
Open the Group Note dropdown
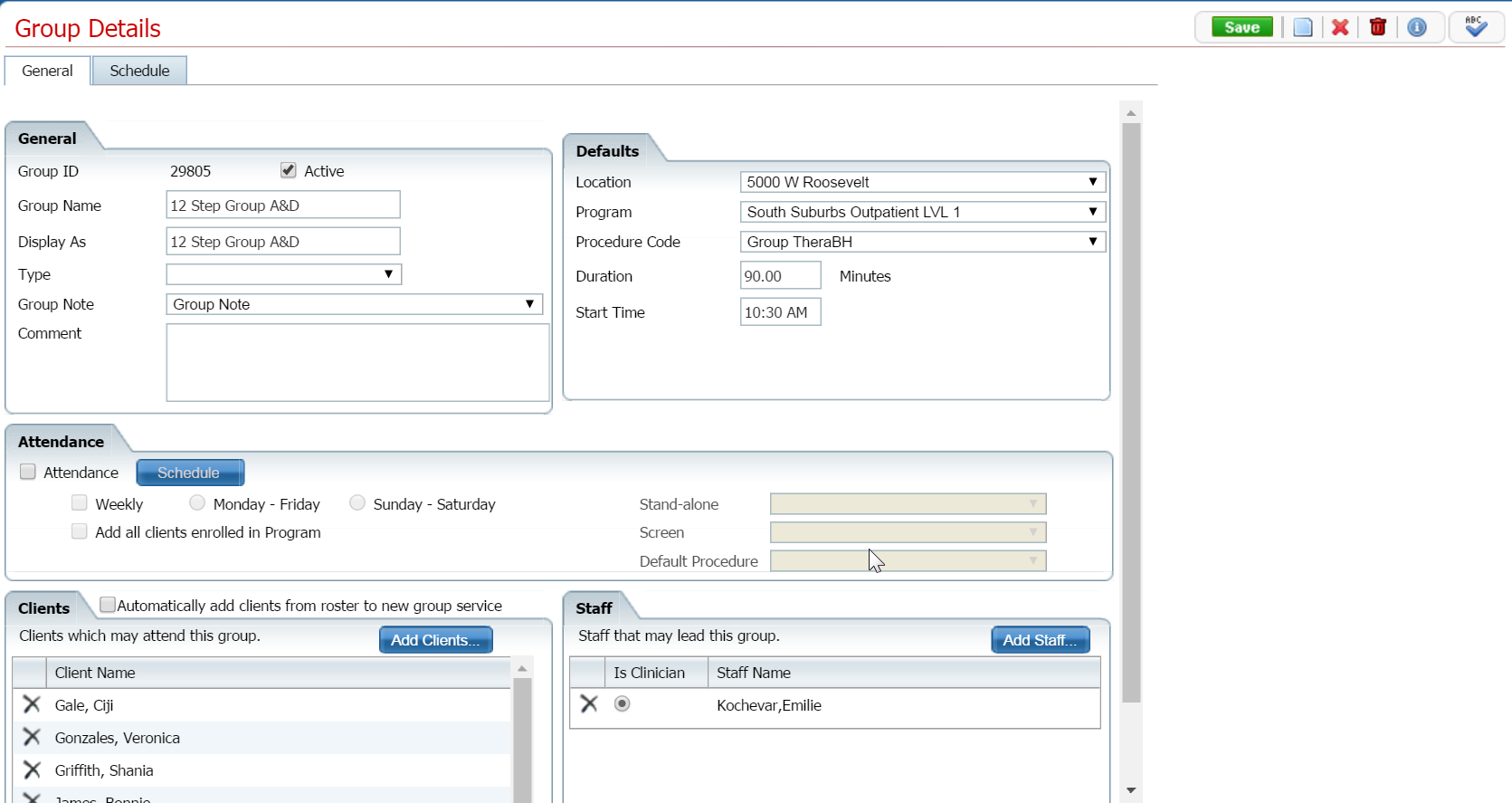(354, 304)
